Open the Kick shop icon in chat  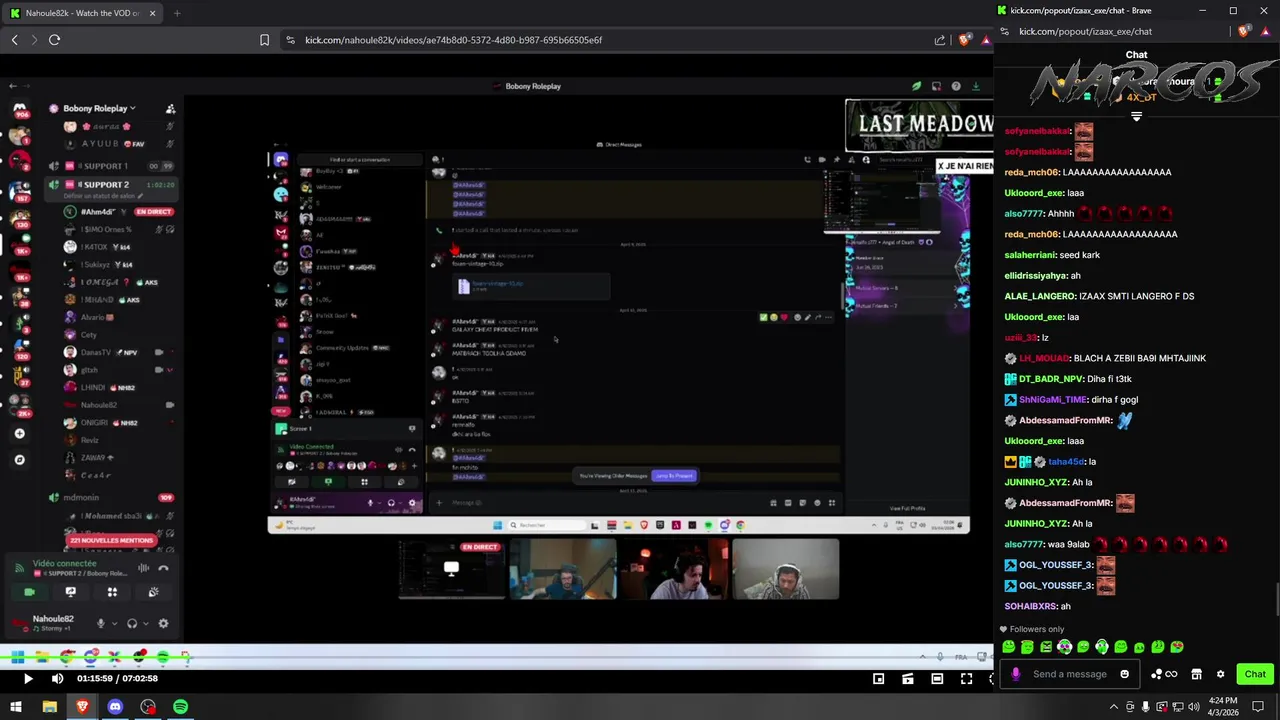1196,674
